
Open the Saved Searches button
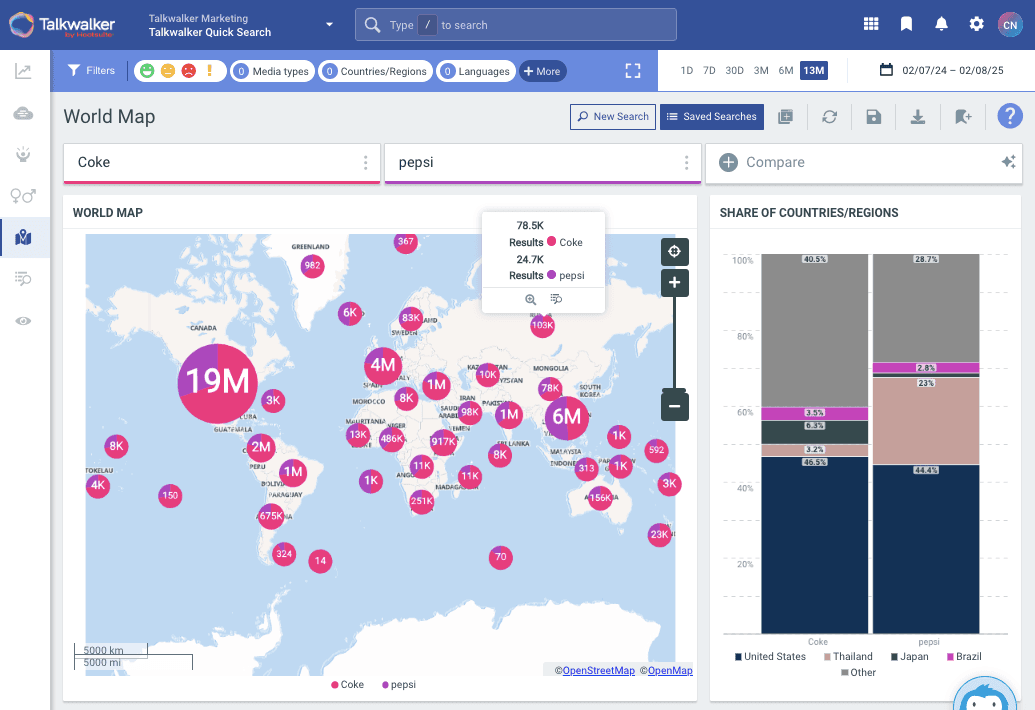pyautogui.click(x=711, y=117)
